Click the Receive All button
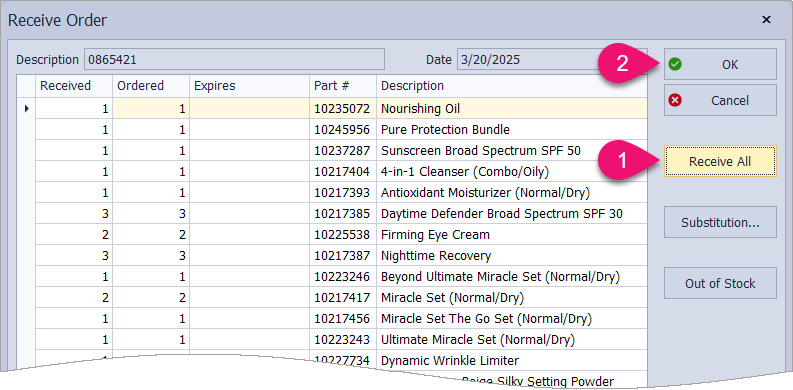 720,161
